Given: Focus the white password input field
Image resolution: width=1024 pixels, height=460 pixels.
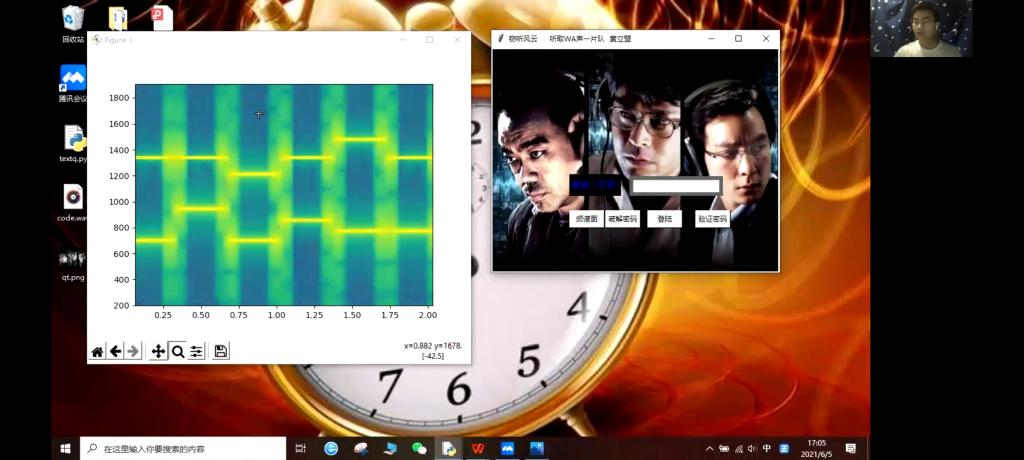Looking at the screenshot, I should [x=676, y=186].
